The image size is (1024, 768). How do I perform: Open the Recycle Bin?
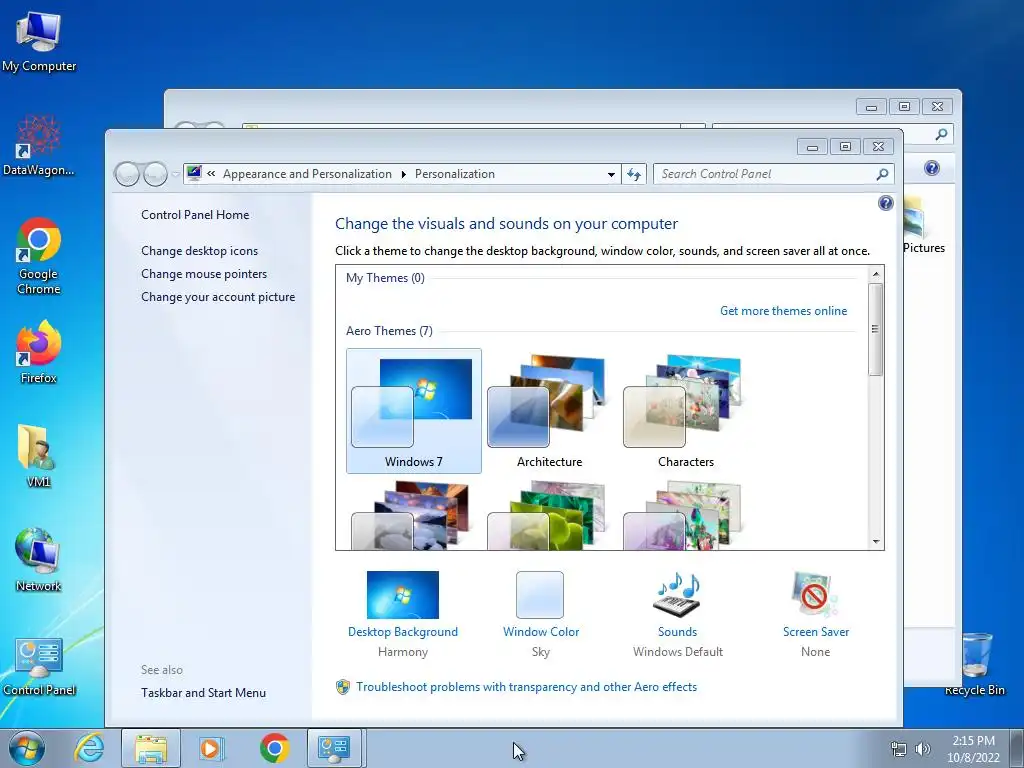pos(975,663)
